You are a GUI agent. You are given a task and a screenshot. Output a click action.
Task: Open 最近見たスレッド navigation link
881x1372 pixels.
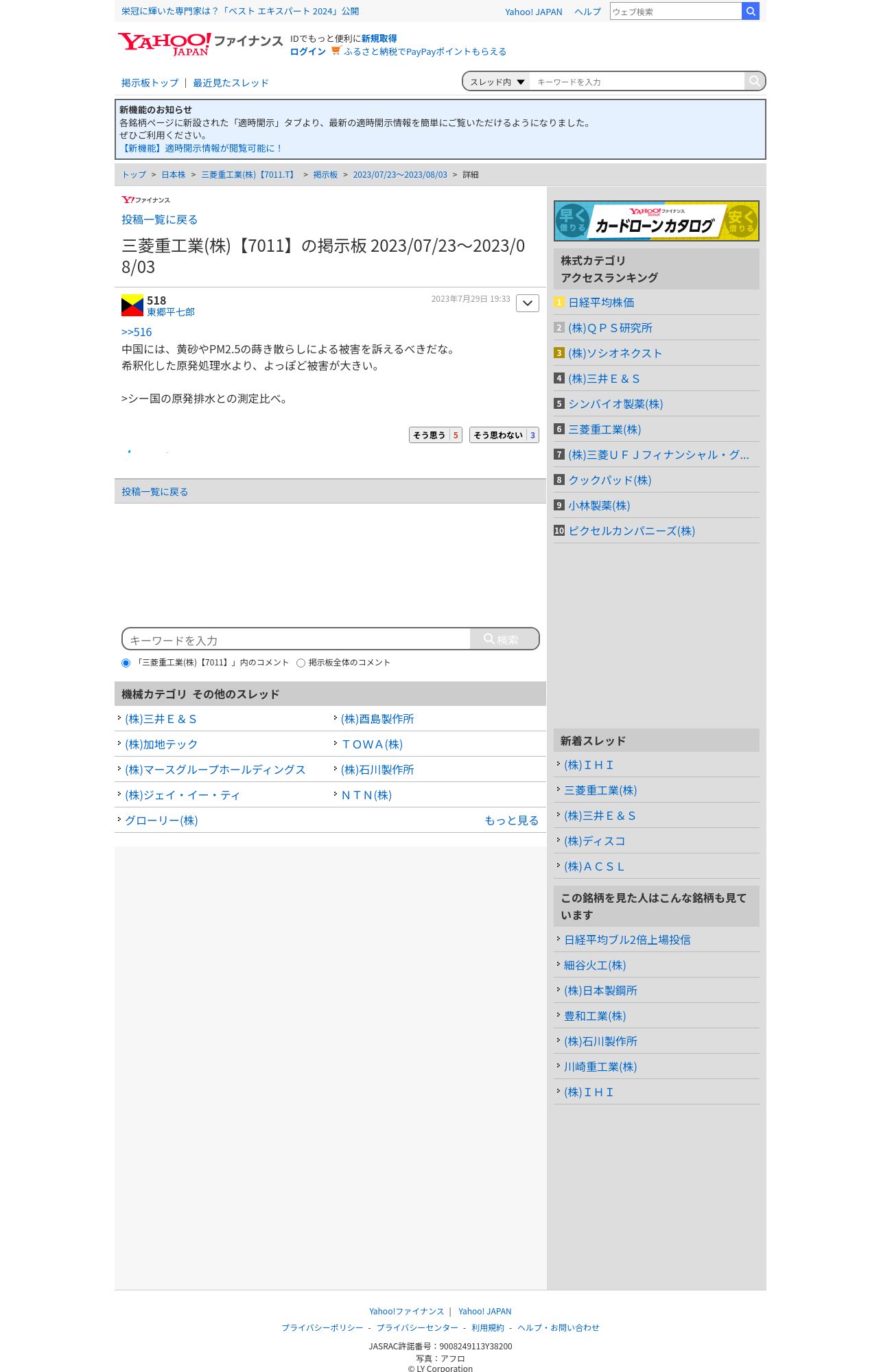click(x=231, y=83)
